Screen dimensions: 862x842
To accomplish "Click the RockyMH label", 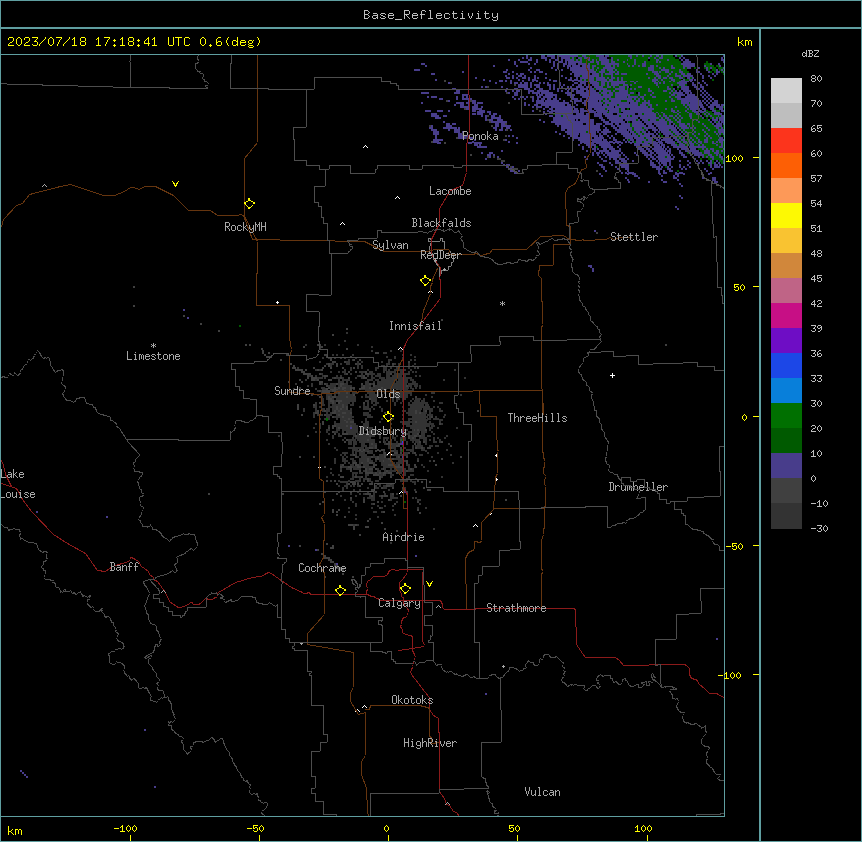I will click(x=245, y=227).
